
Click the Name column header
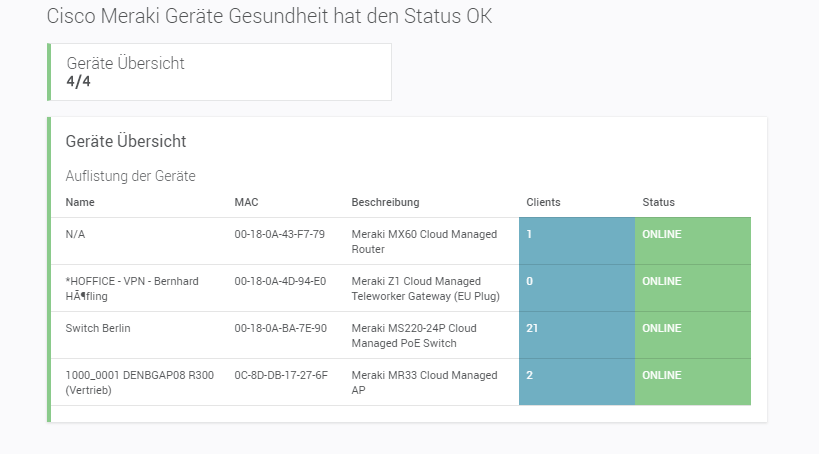[x=79, y=202]
